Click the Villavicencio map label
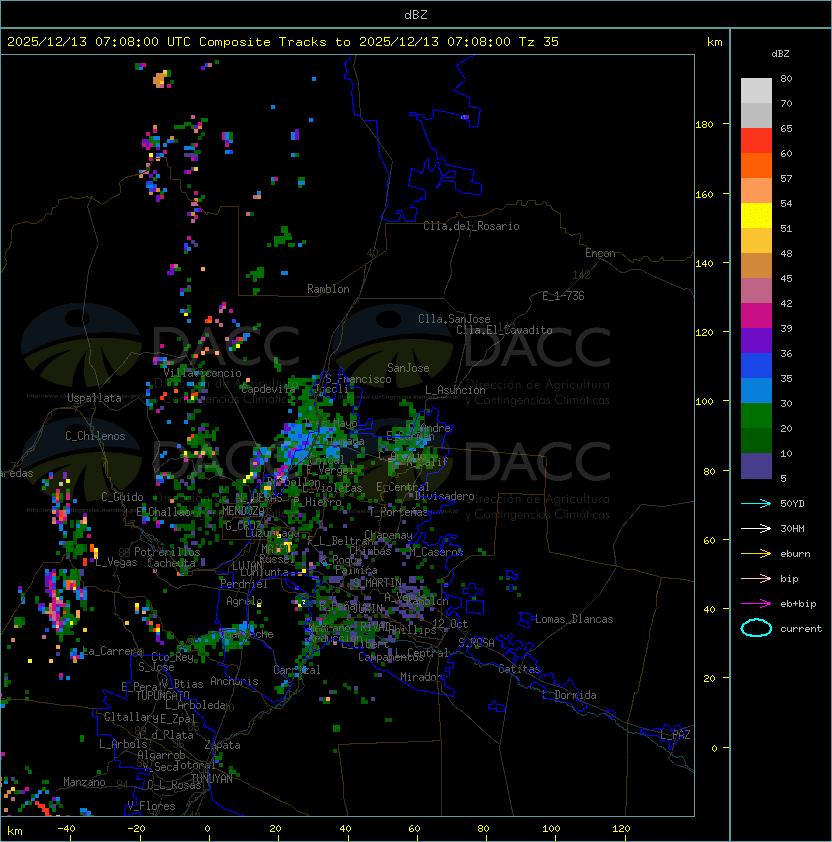The width and height of the screenshot is (832, 842). tap(202, 373)
